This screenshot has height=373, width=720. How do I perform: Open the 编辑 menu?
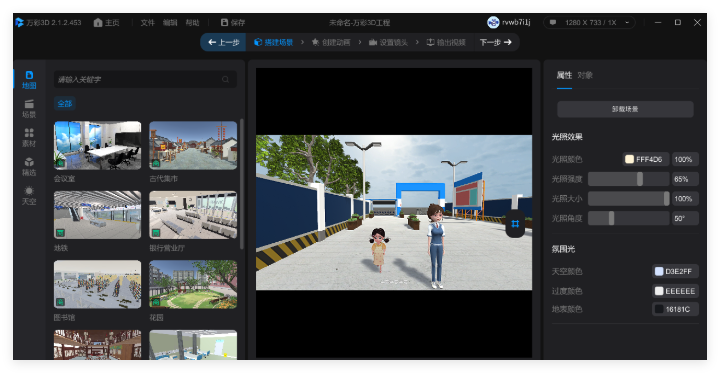coord(170,23)
